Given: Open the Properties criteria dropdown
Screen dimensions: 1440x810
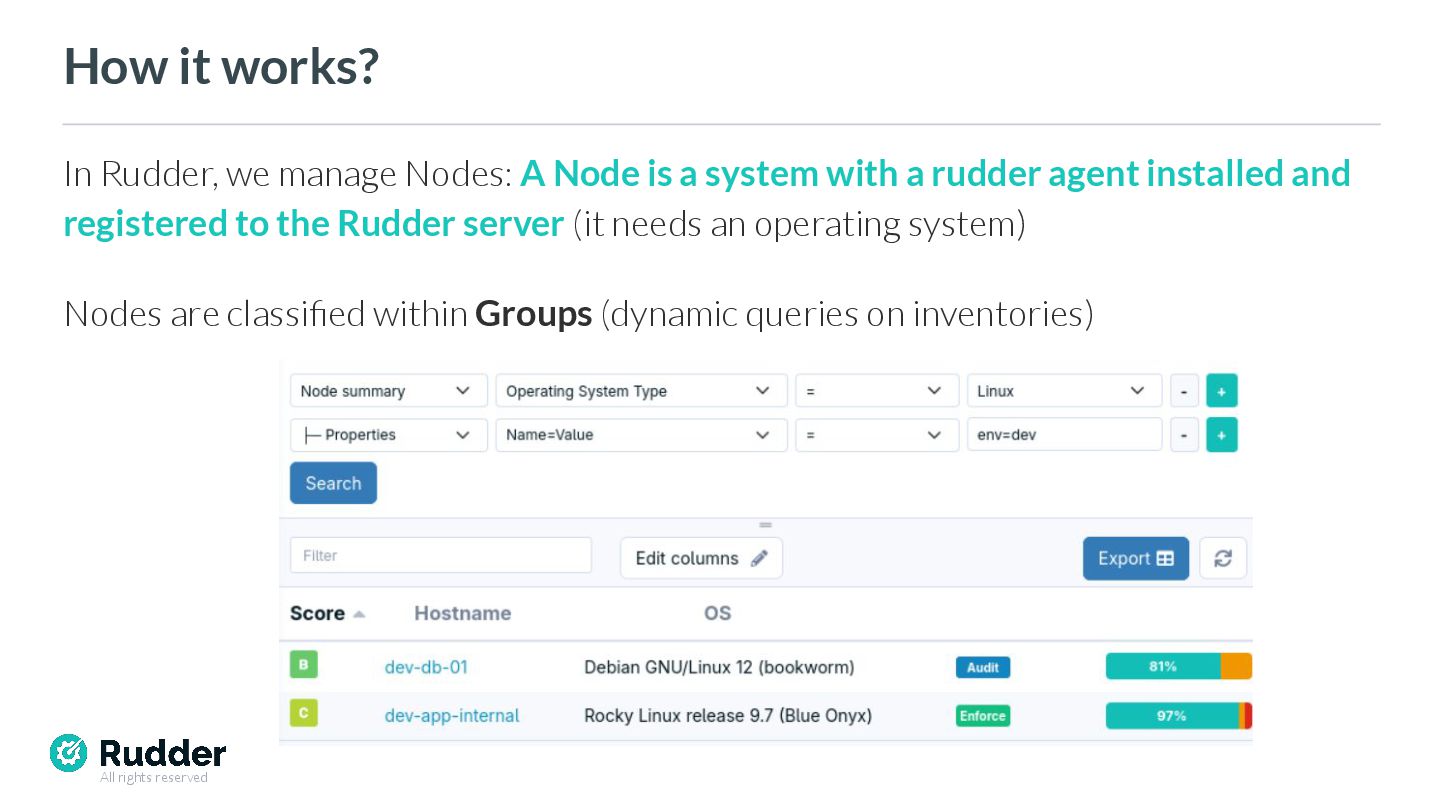Looking at the screenshot, I should tap(388, 435).
